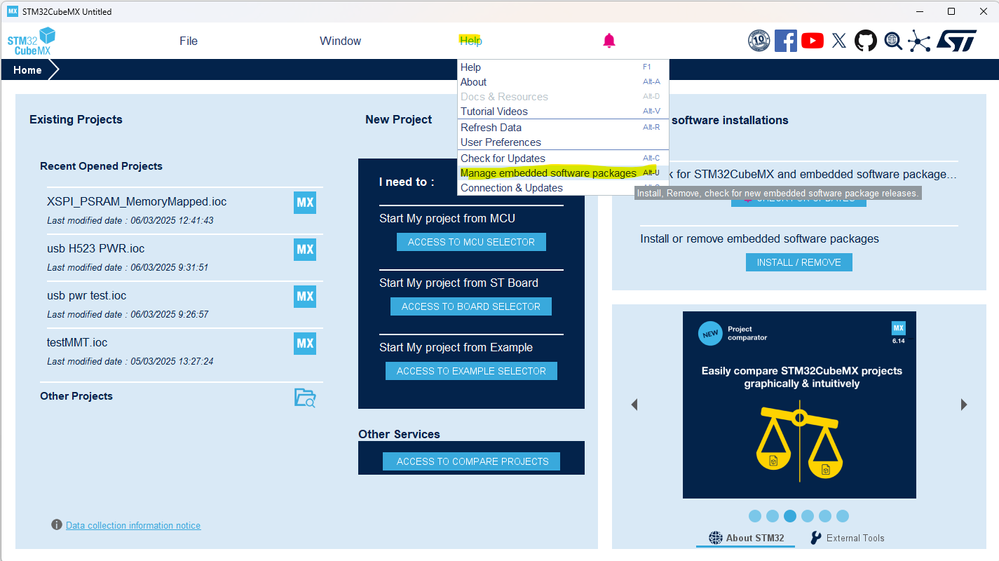Viewport: 999px width, 561px height.
Task: Click ACCESS TO MCU SELECTOR
Action: click(471, 242)
